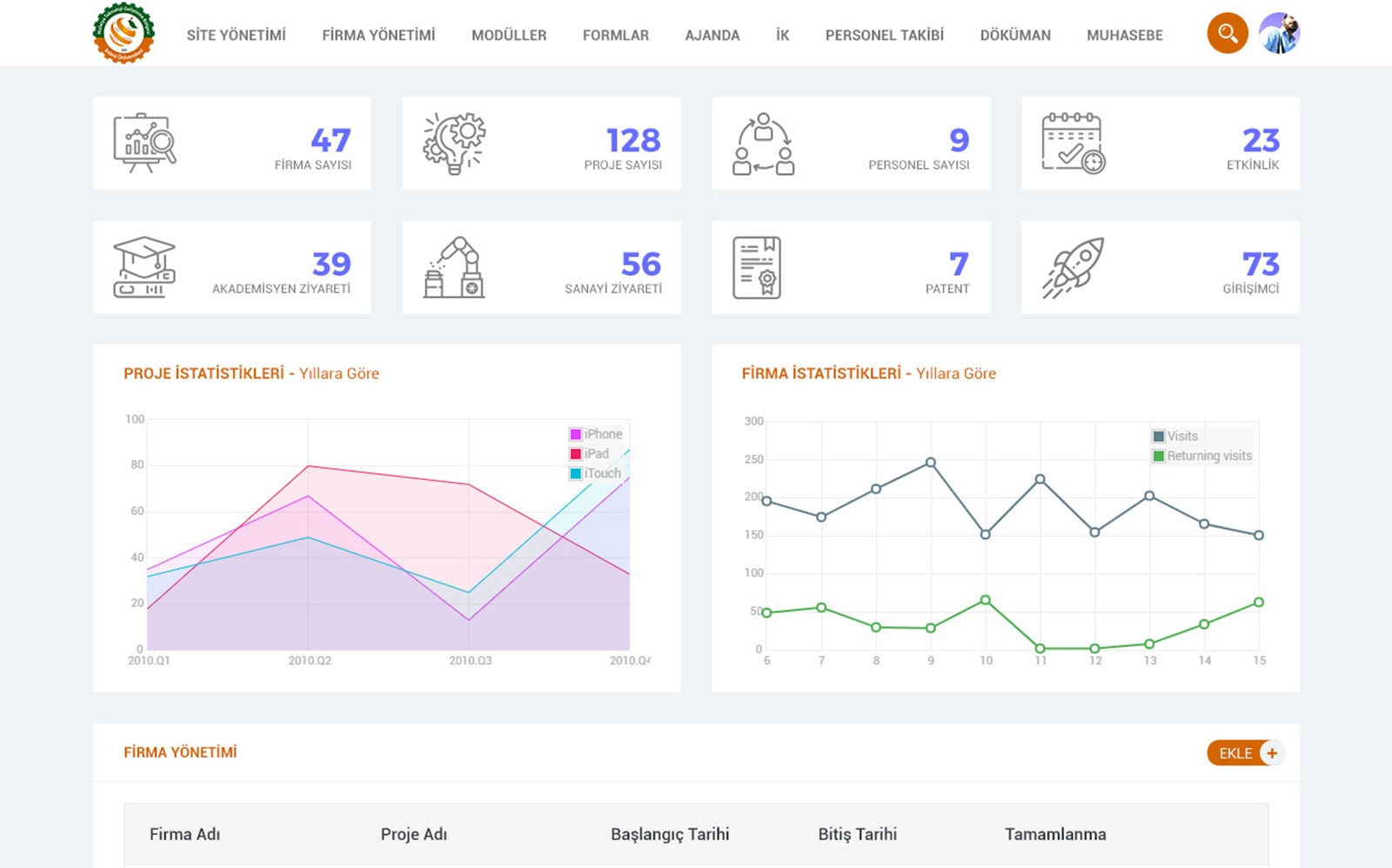
Task: Click the Personel Sayısı people icon
Action: pyautogui.click(x=763, y=144)
